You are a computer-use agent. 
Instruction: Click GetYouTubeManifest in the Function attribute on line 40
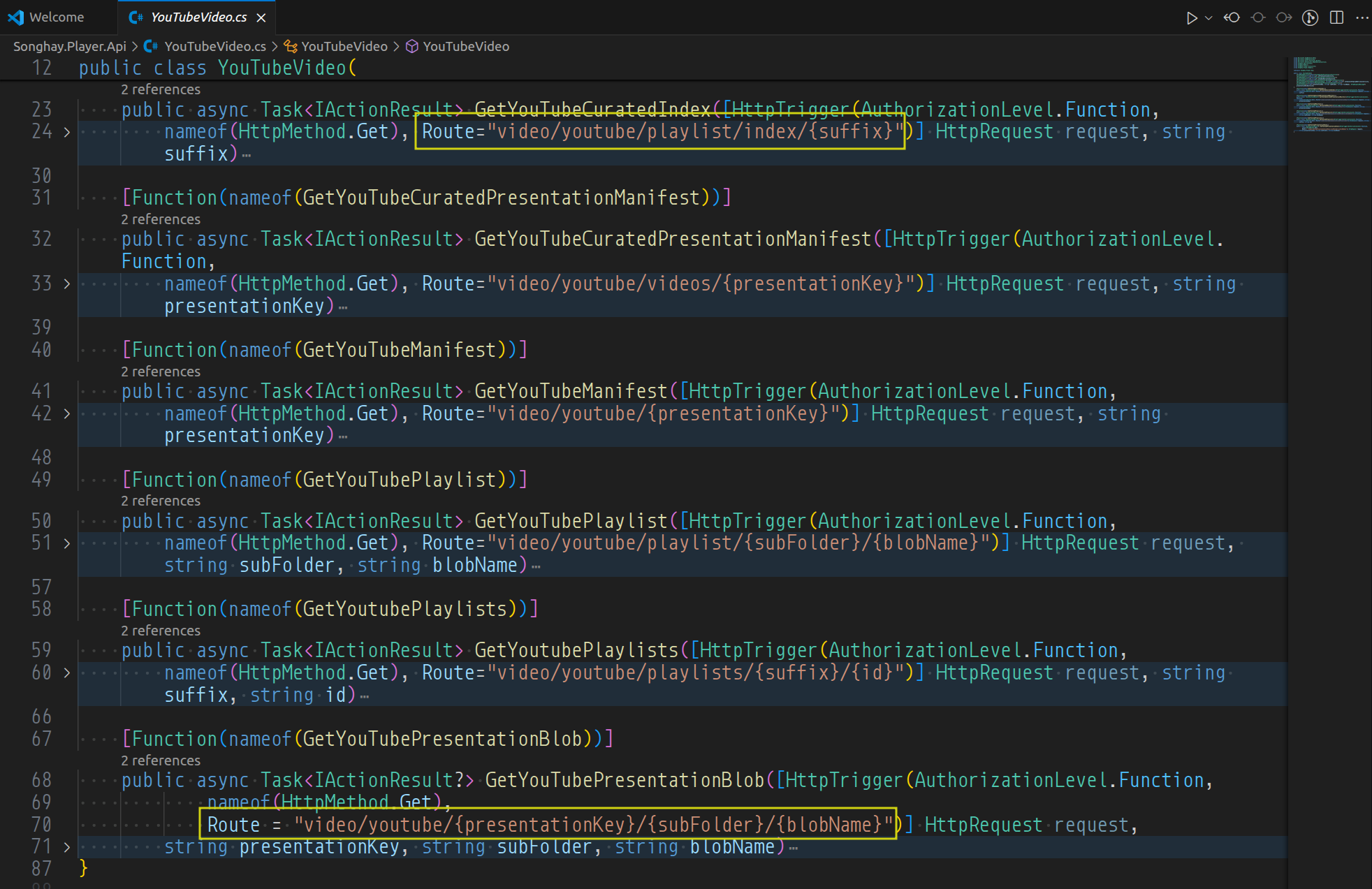400,350
